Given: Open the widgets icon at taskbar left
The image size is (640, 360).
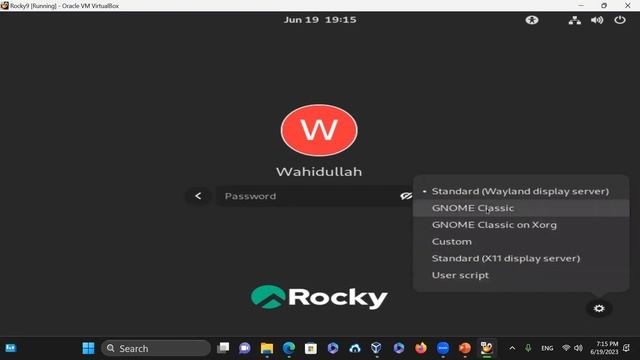Looking at the screenshot, I should pos(11,348).
